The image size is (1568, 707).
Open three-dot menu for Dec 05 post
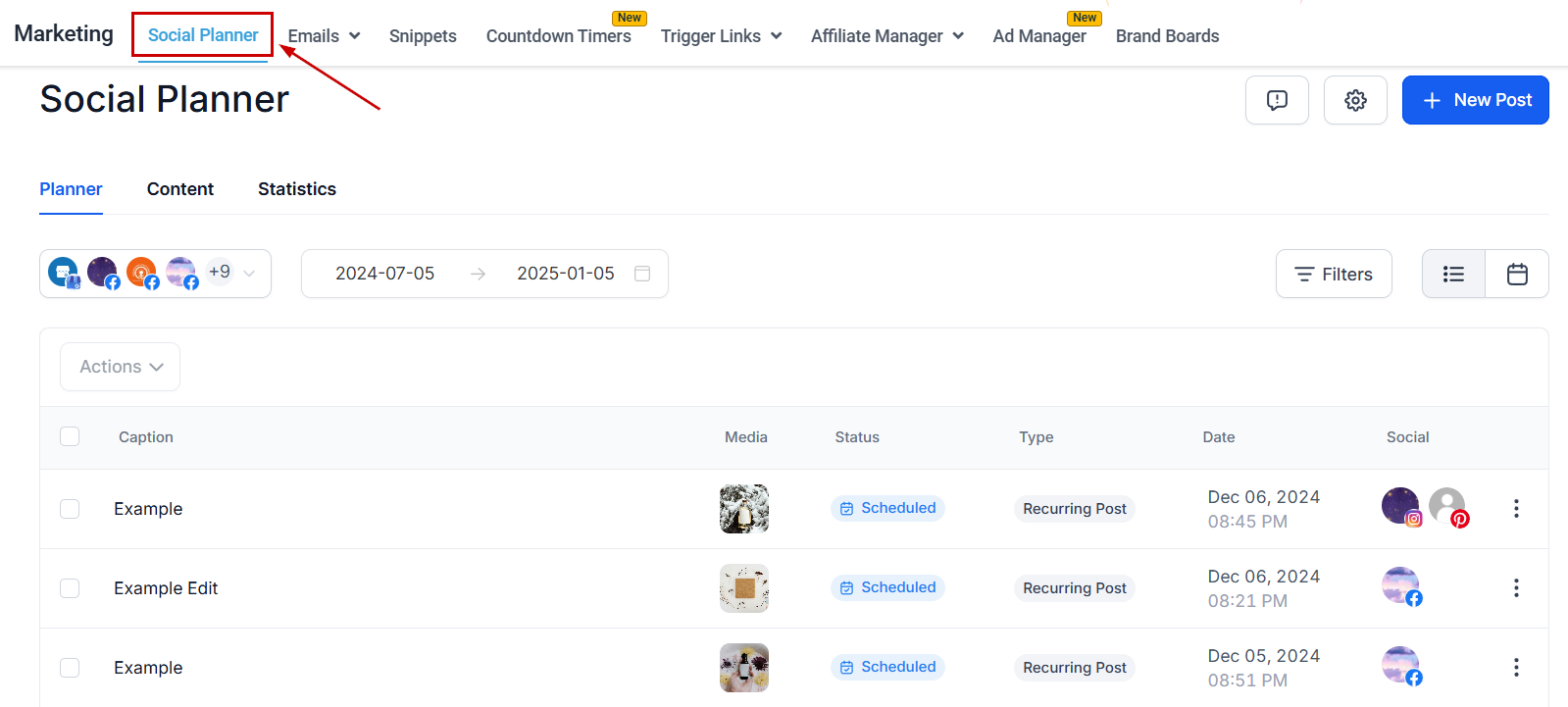point(1516,668)
